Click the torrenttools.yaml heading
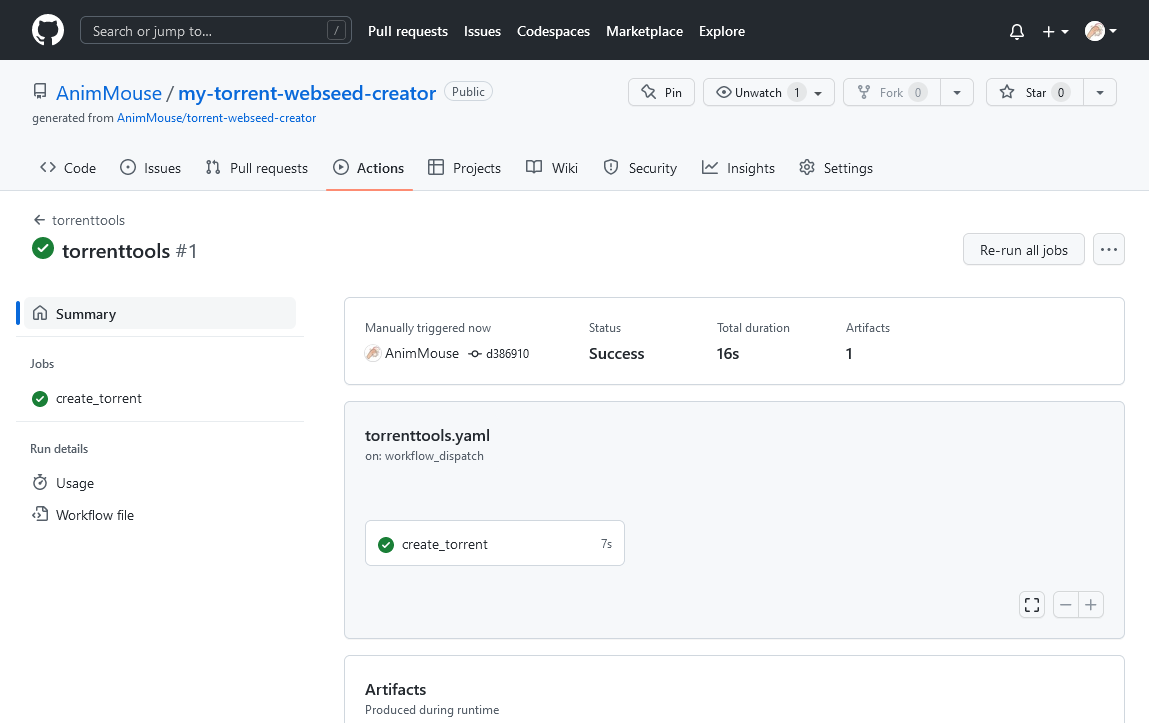The height and width of the screenshot is (723, 1149). (x=427, y=436)
